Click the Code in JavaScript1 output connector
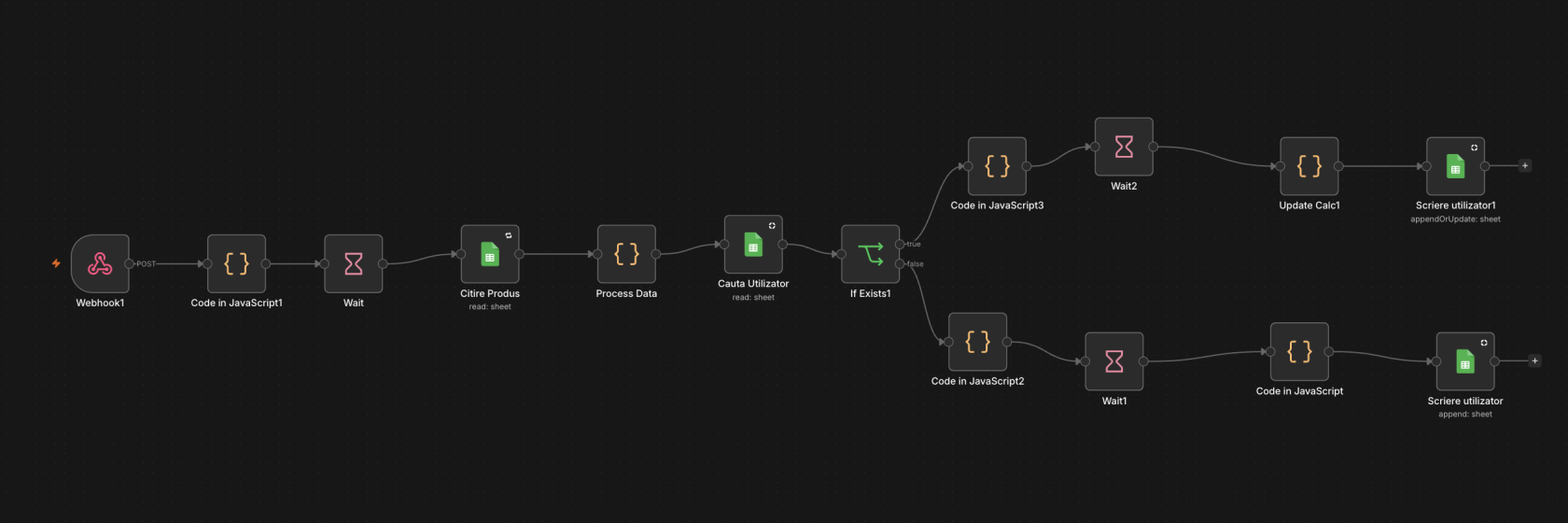The image size is (1568, 523). point(266,263)
